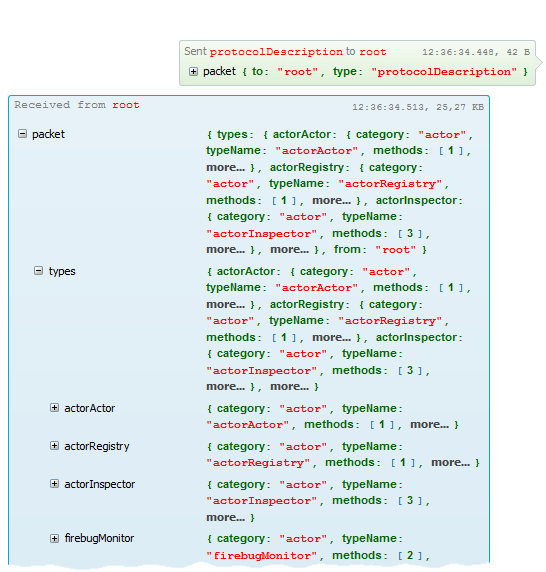
Task: Click the types tree label
Action: [x=62, y=271]
